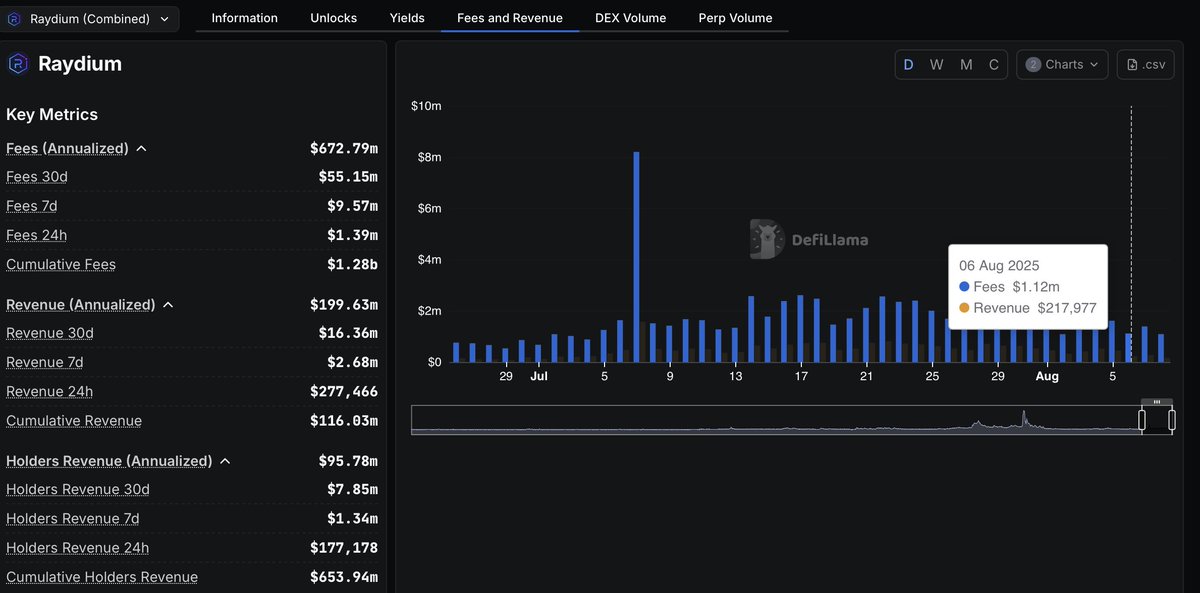Image resolution: width=1200 pixels, height=593 pixels.
Task: Open the Holders Revenue 30d link
Action: point(77,489)
